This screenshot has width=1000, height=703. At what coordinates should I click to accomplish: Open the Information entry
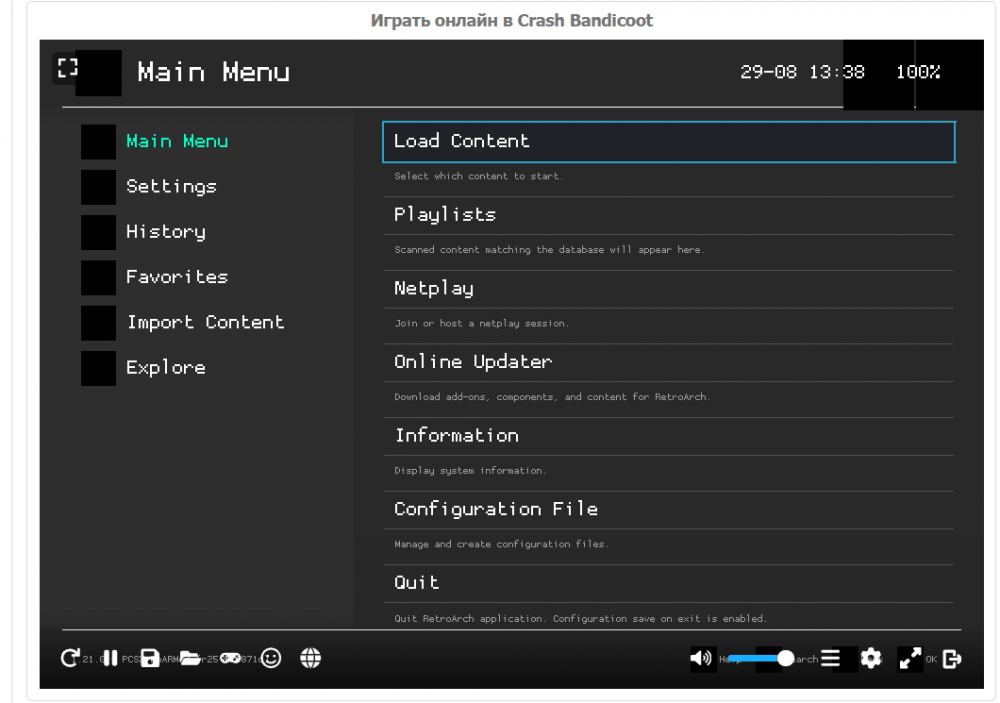(x=669, y=436)
